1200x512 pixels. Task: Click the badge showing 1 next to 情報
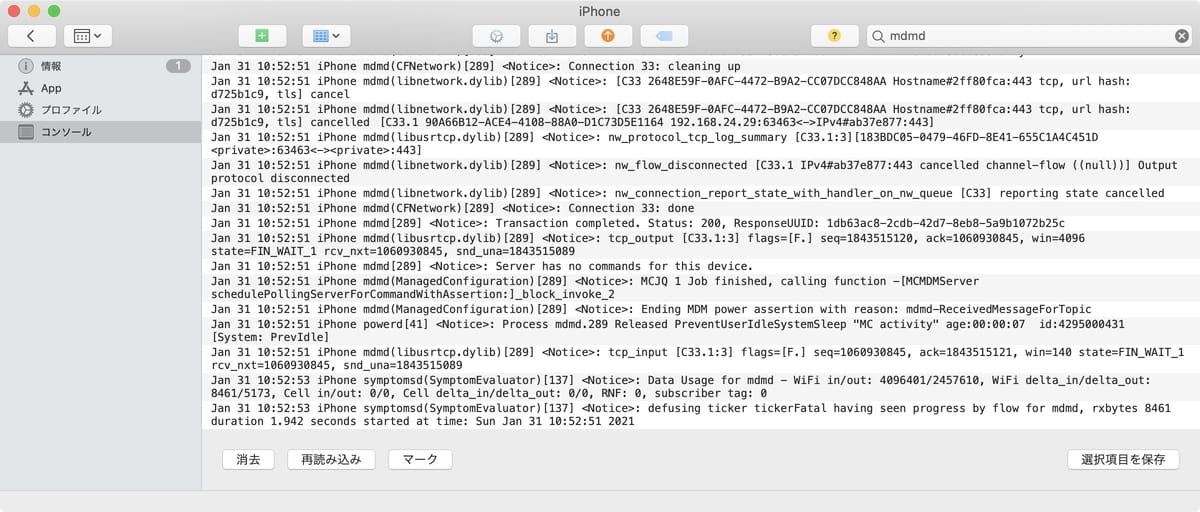pos(178,66)
